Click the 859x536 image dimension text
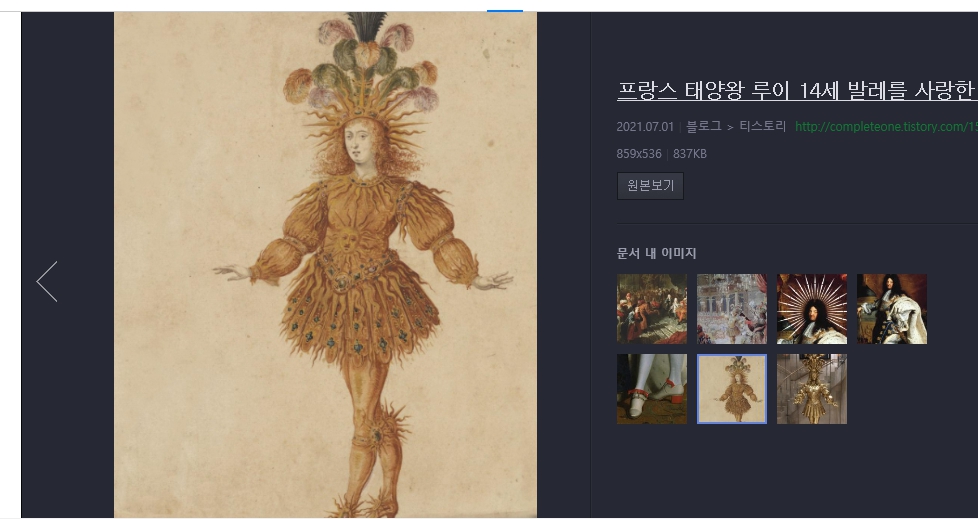 pyautogui.click(x=639, y=153)
